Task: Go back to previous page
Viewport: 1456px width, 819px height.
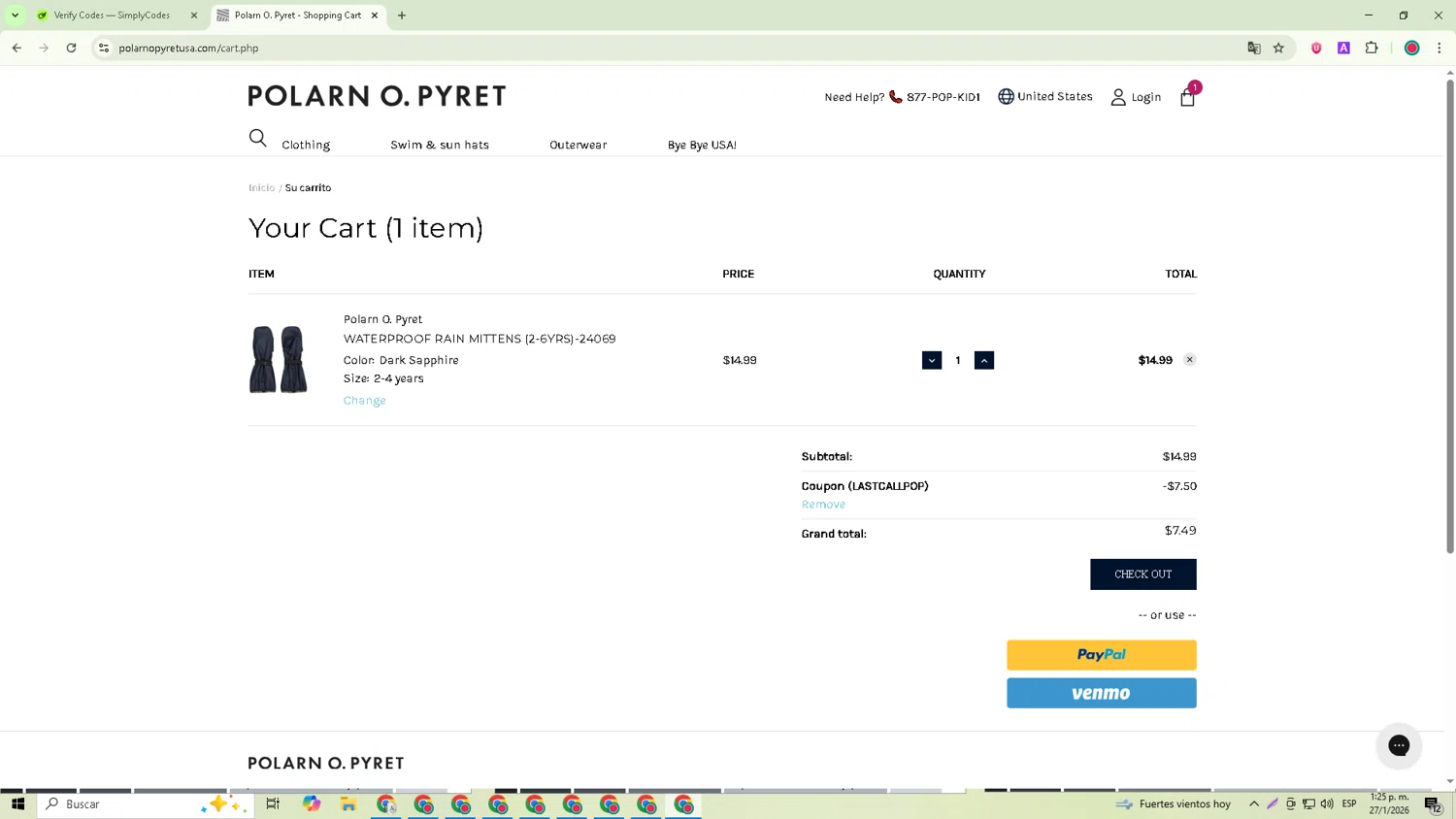Action: (17, 48)
